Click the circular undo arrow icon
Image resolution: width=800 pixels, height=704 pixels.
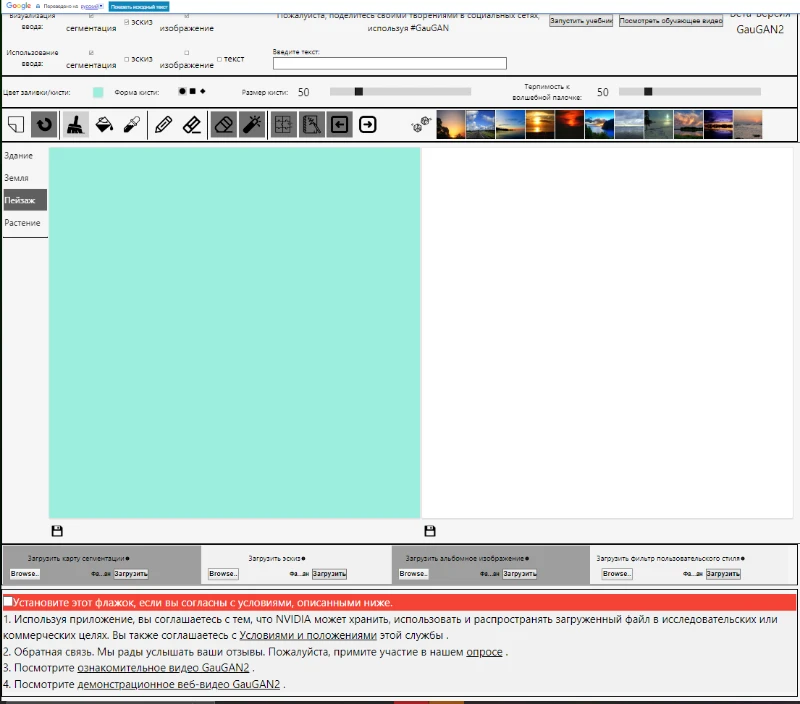tap(44, 124)
